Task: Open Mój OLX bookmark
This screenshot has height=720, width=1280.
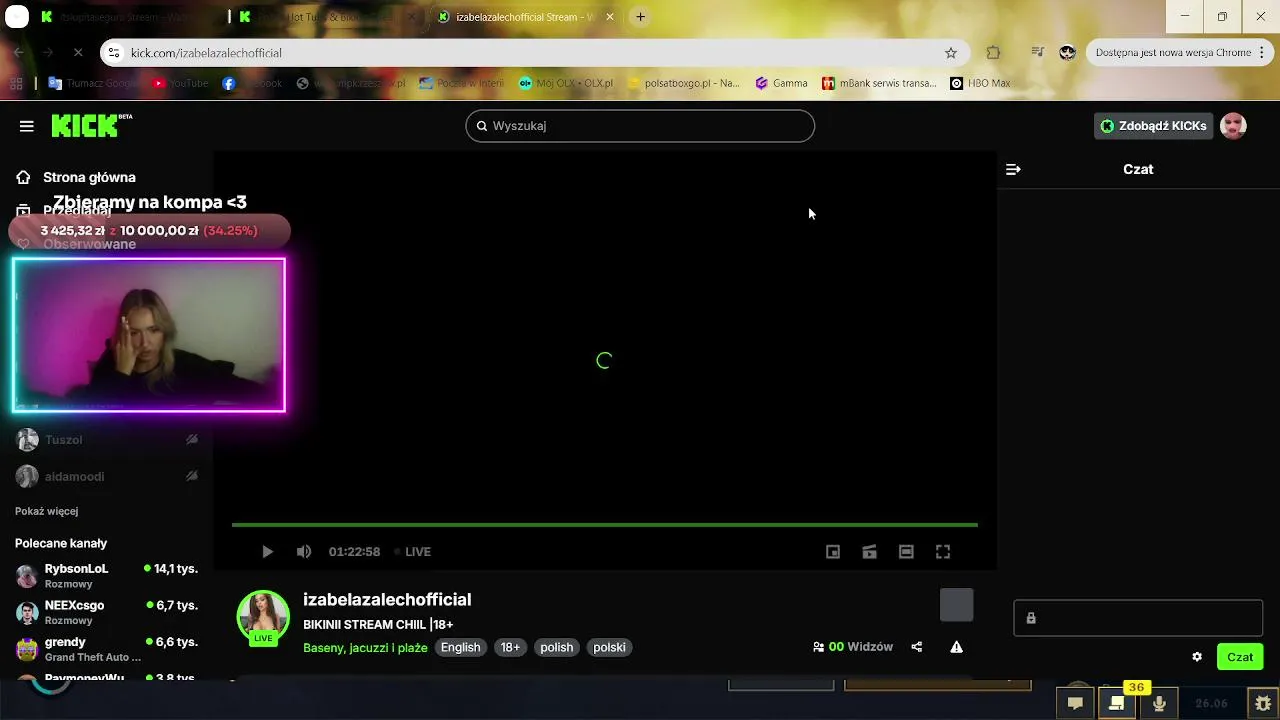Action: 566,83
